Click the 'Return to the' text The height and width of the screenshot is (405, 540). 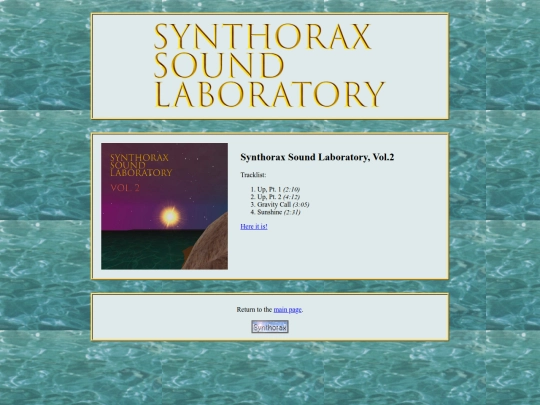[254, 310]
